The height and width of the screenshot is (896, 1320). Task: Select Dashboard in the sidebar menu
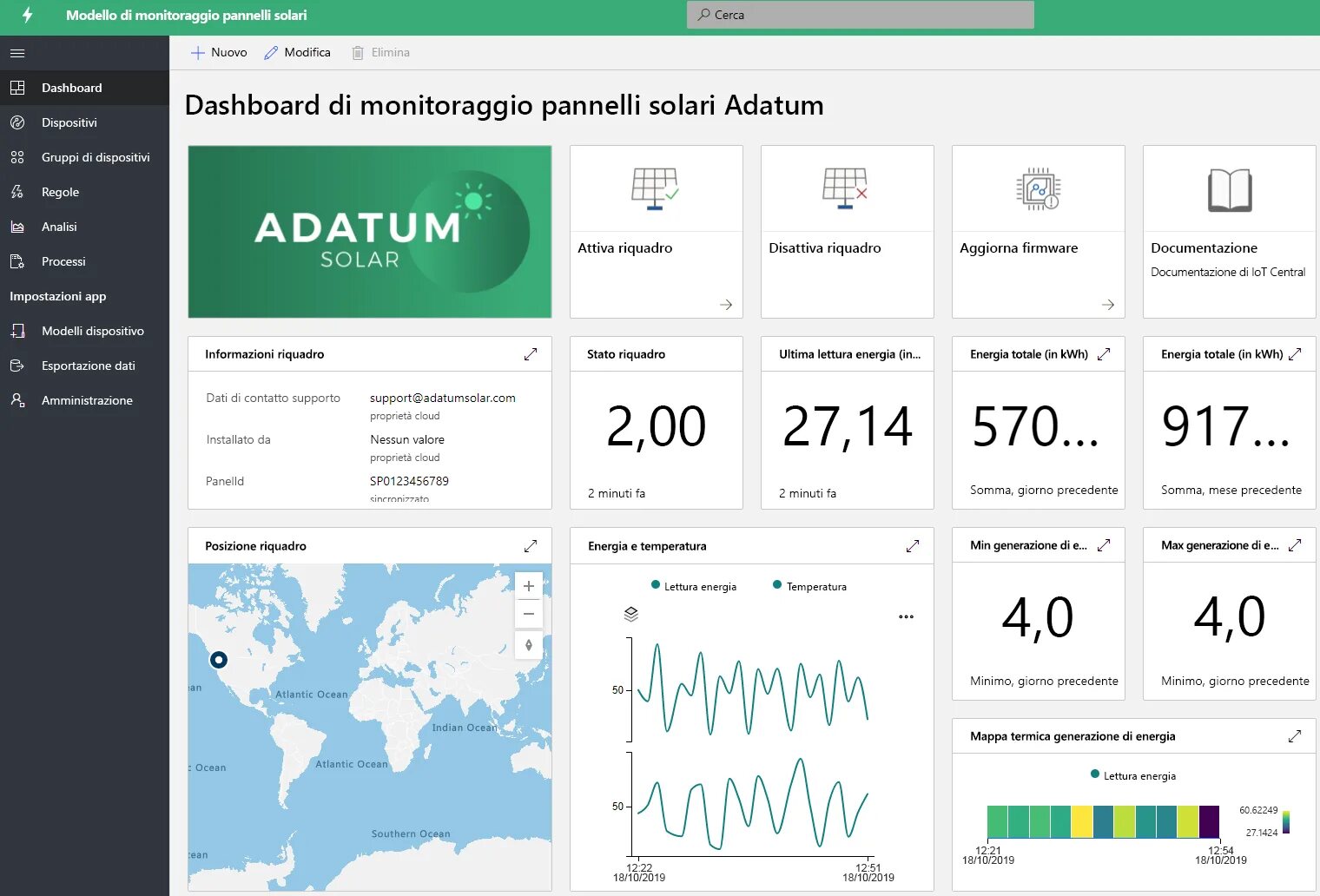[71, 88]
